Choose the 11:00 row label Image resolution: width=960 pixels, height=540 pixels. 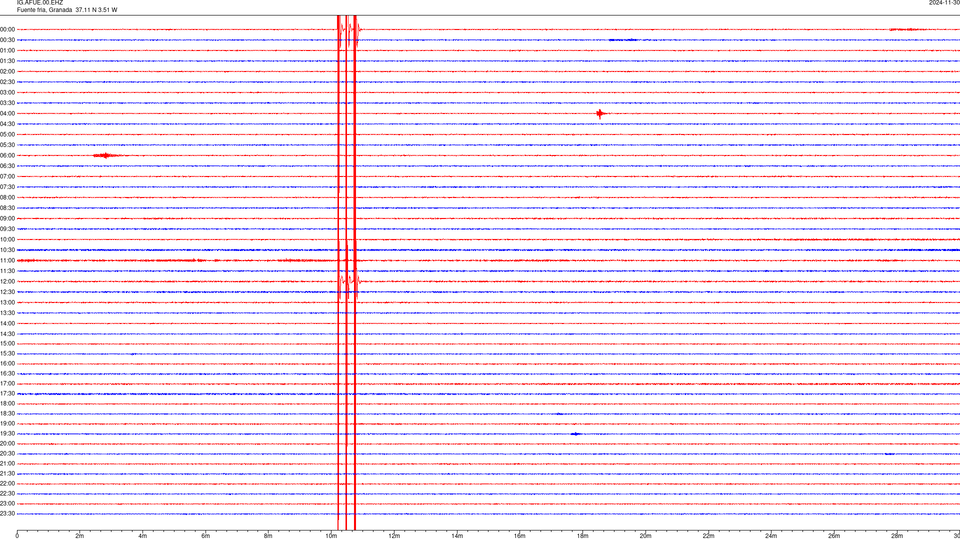7,261
